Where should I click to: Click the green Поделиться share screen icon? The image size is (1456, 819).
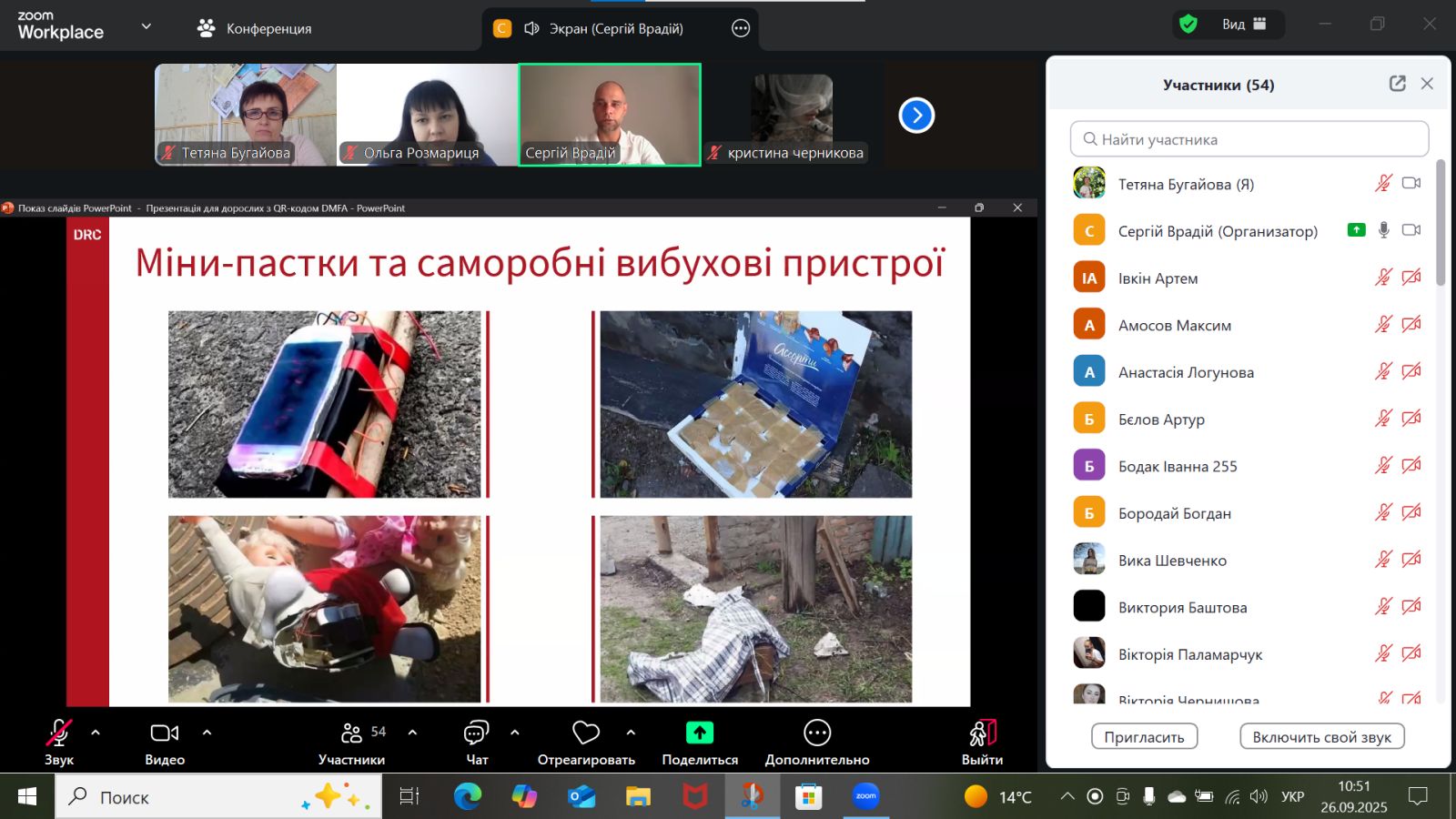pyautogui.click(x=699, y=733)
